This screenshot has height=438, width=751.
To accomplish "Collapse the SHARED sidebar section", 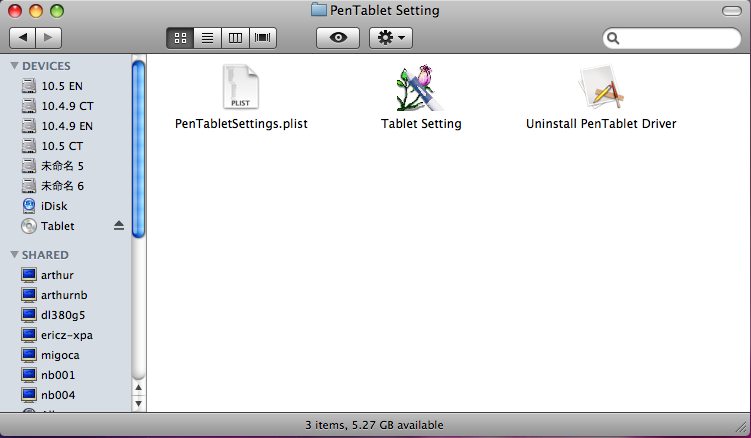I will [14, 254].
